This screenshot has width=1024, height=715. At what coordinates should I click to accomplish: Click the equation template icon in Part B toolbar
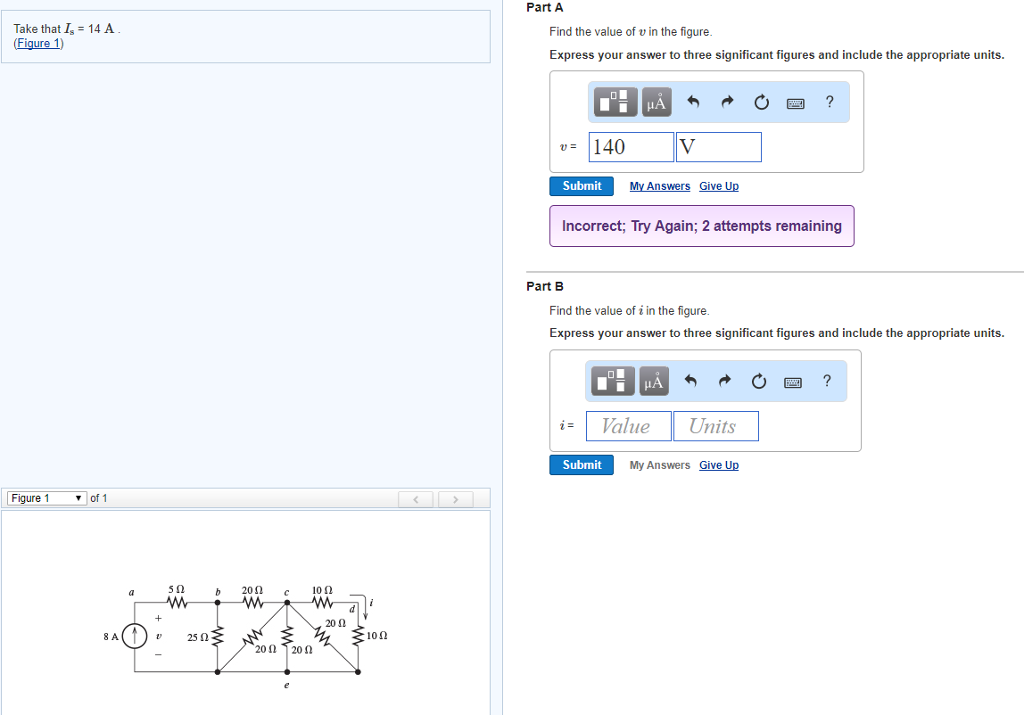coord(614,380)
